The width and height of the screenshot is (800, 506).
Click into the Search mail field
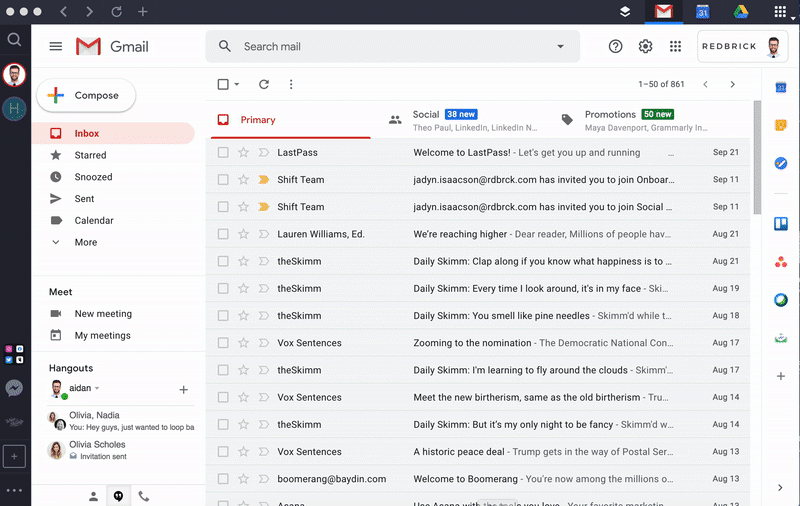click(x=390, y=47)
